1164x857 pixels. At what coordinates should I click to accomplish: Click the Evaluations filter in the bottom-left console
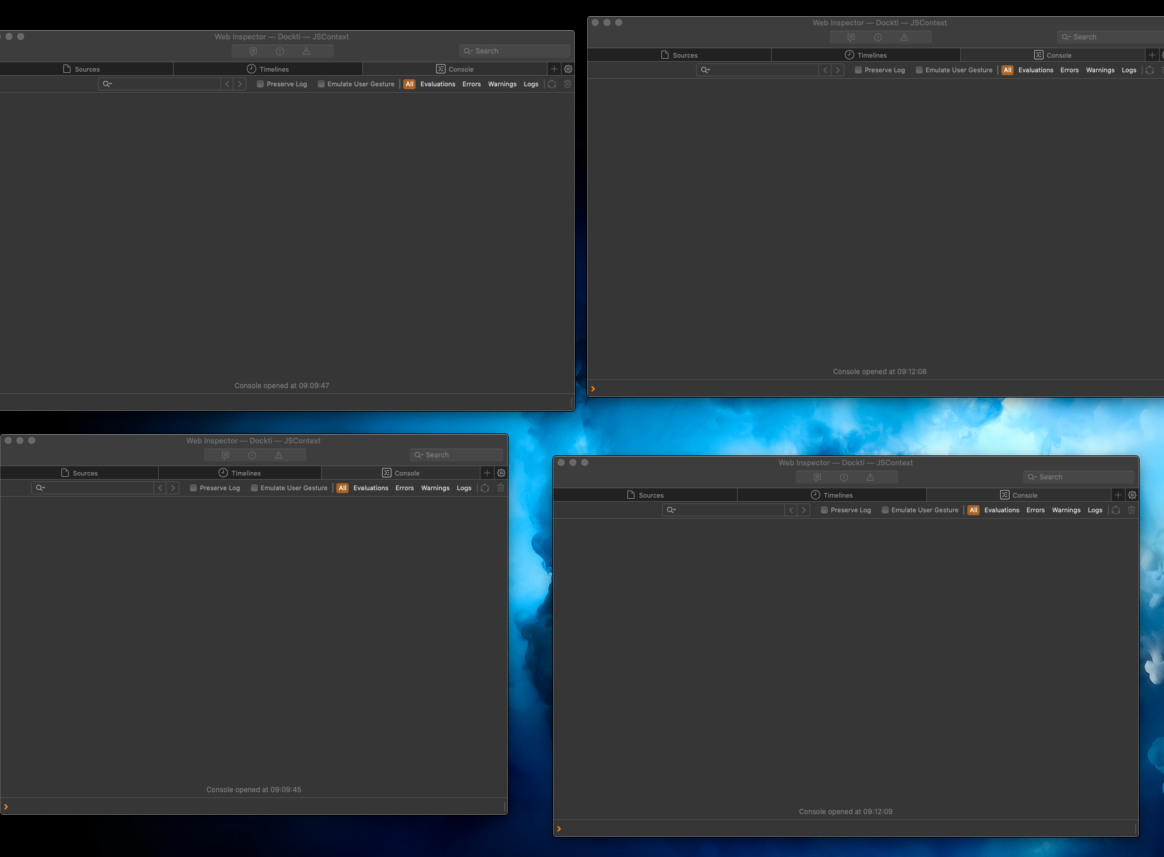pyautogui.click(x=370, y=487)
